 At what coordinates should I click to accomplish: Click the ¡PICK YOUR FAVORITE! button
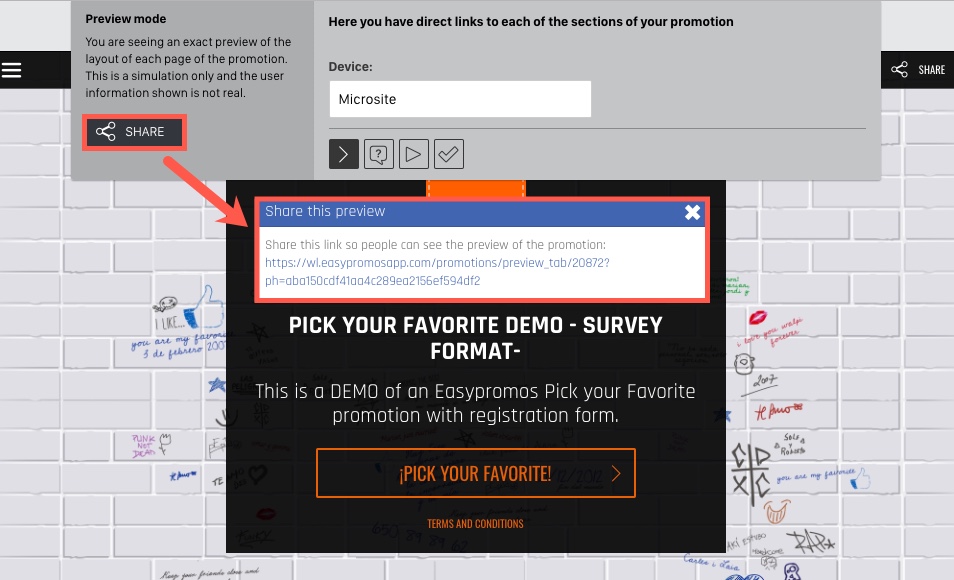(x=476, y=473)
